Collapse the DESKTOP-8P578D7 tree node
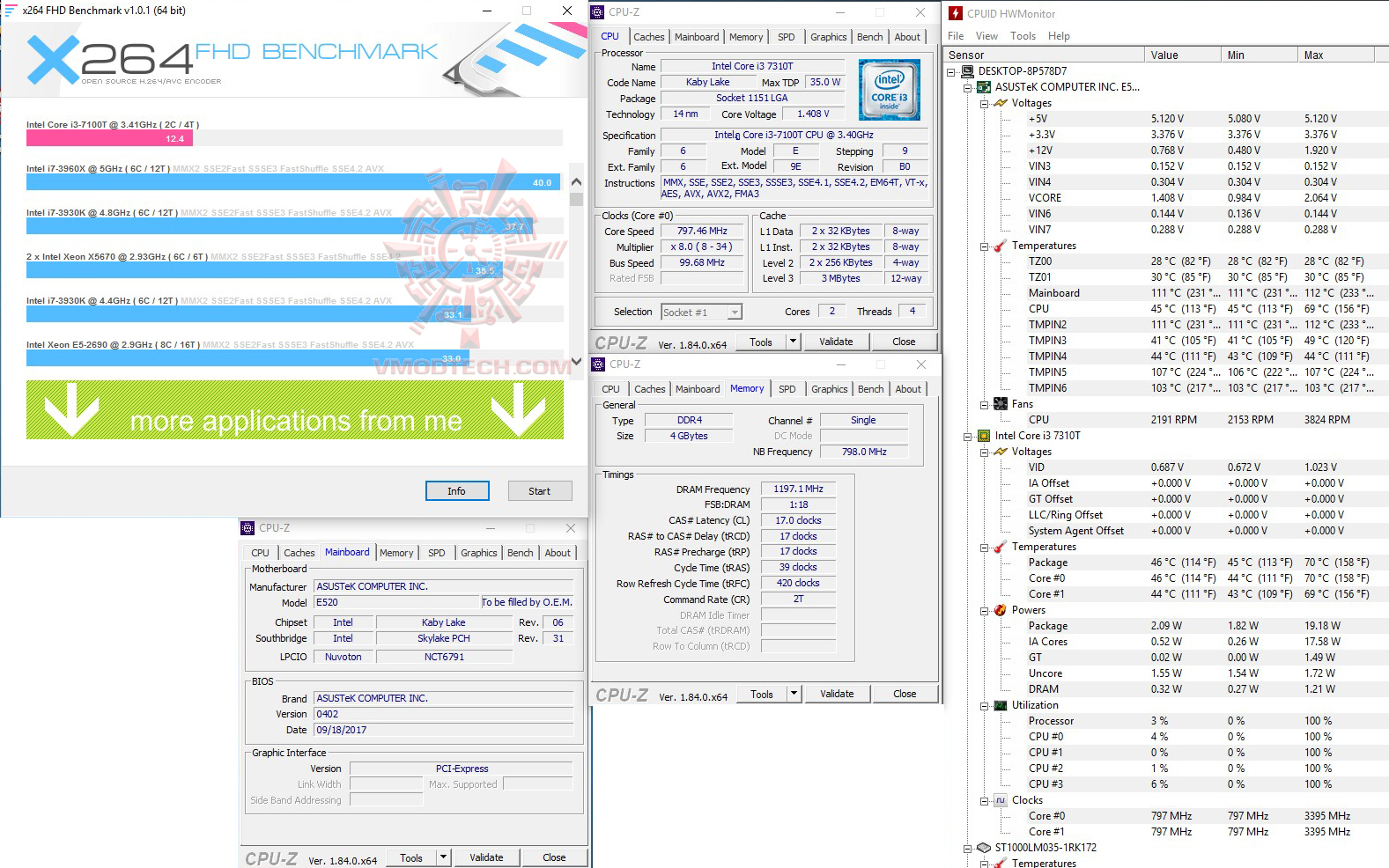The height and width of the screenshot is (868, 1389). click(x=951, y=71)
